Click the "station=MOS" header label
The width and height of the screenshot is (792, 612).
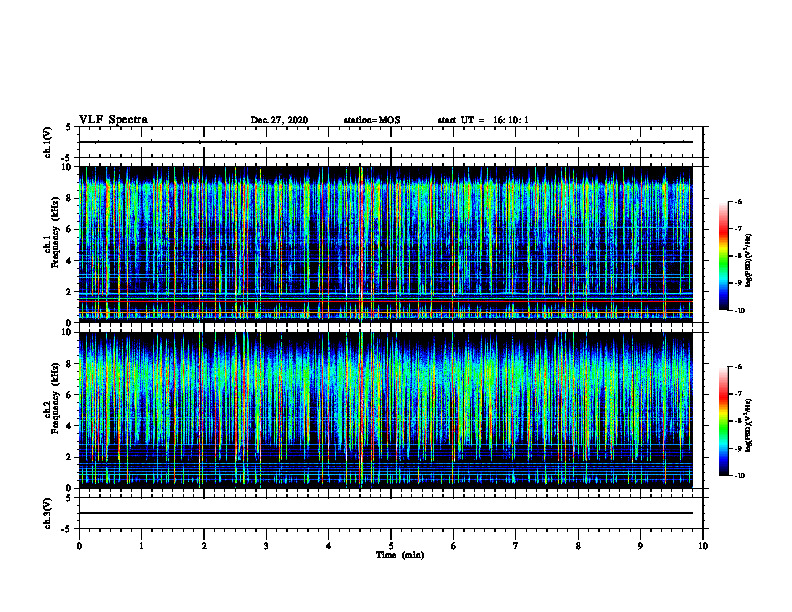coord(372,120)
